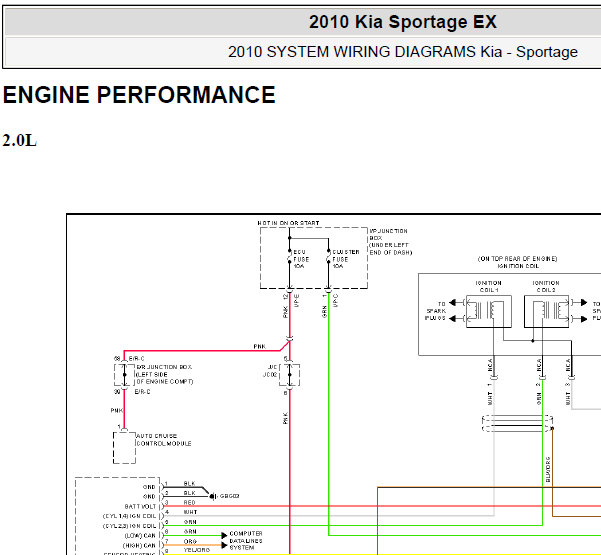Click 'E/R JUNCTION BOX (LEFT SIDE OF ENGINE COMPT)' label
Viewport: 601px width, 555px height.
[165, 374]
